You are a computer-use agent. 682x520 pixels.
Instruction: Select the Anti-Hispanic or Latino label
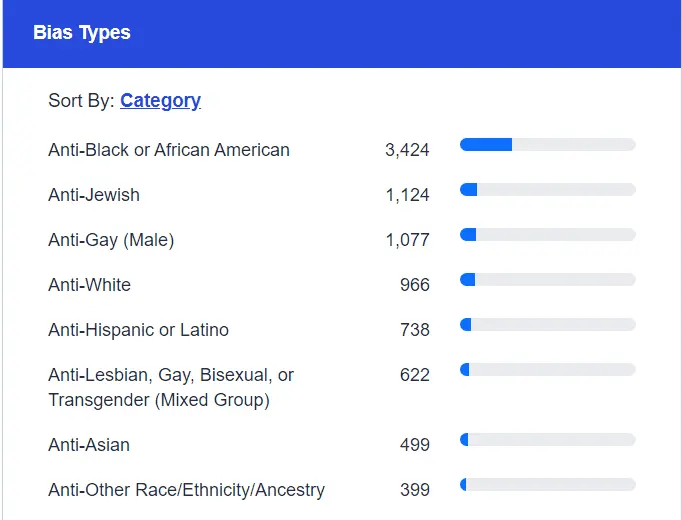[138, 330]
